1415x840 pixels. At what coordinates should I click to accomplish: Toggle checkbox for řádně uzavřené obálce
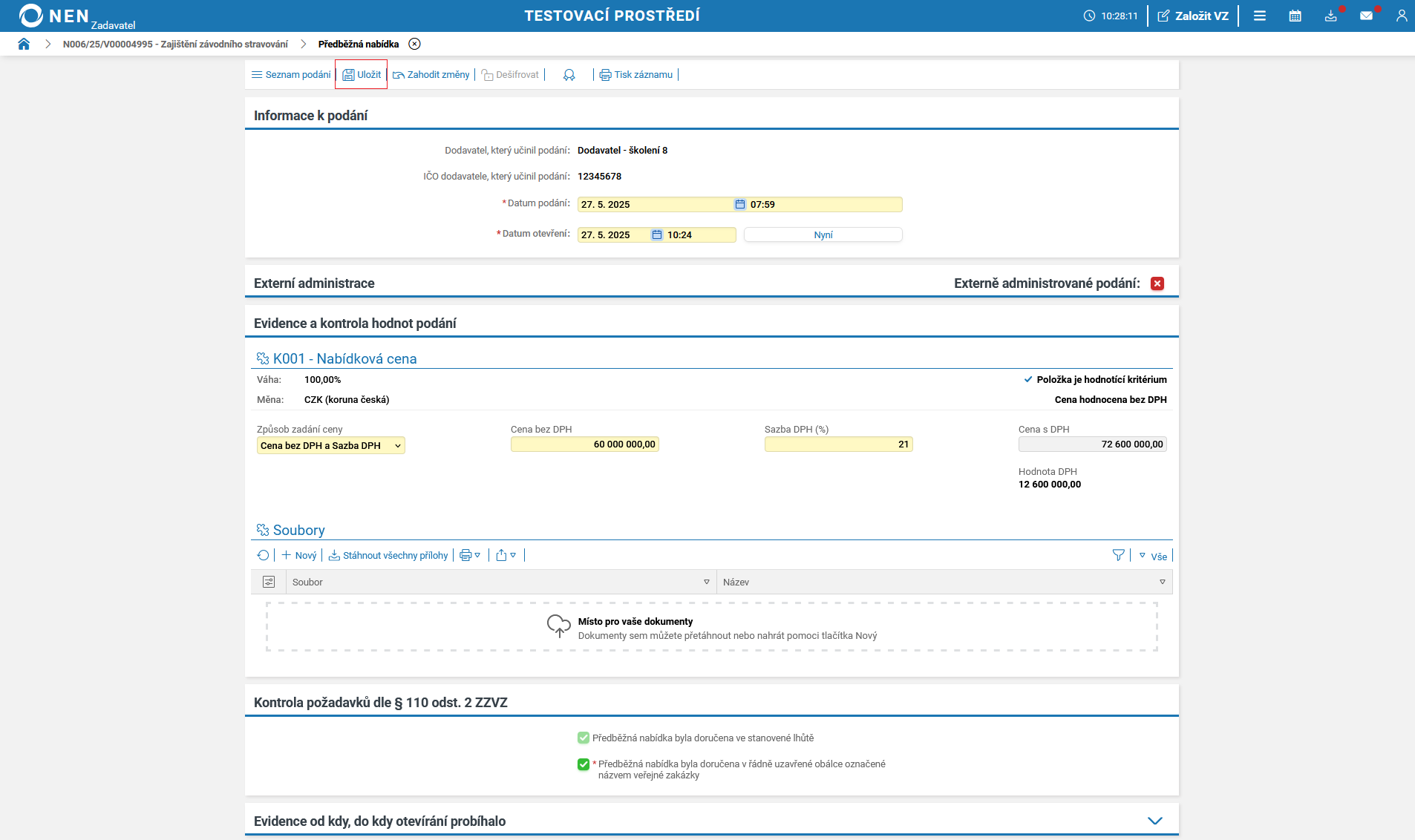click(584, 764)
